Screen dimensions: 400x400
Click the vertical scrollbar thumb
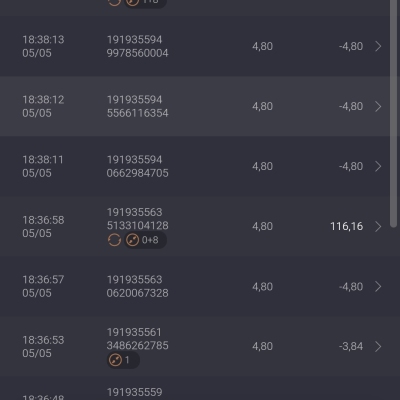tap(393, 113)
